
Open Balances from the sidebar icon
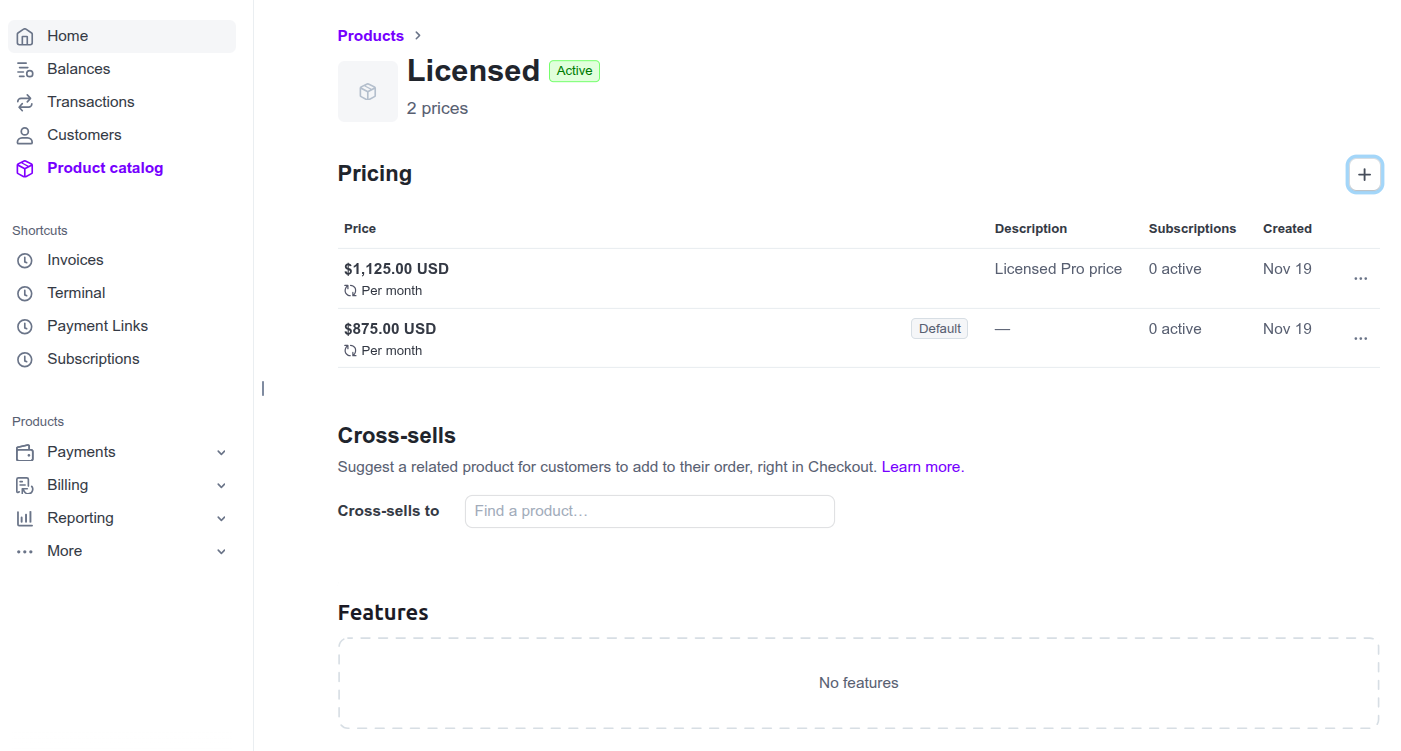point(24,68)
